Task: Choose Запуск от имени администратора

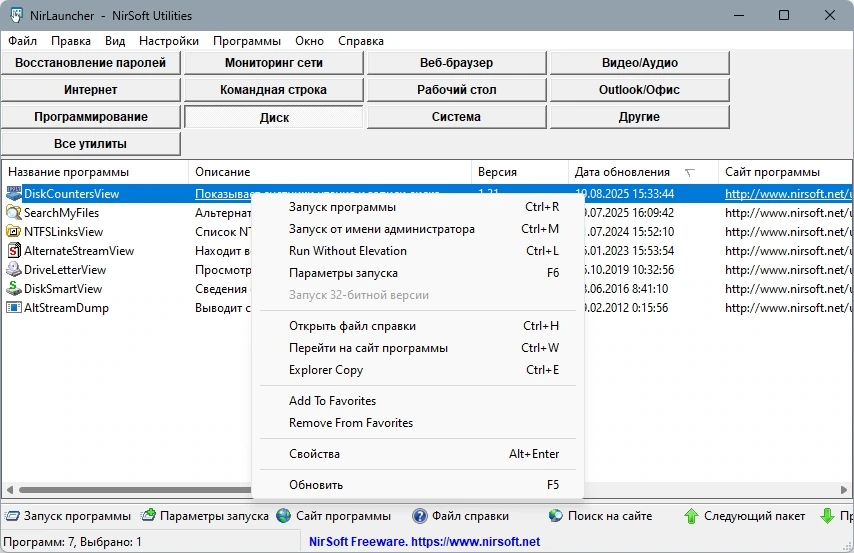Action: point(418,229)
